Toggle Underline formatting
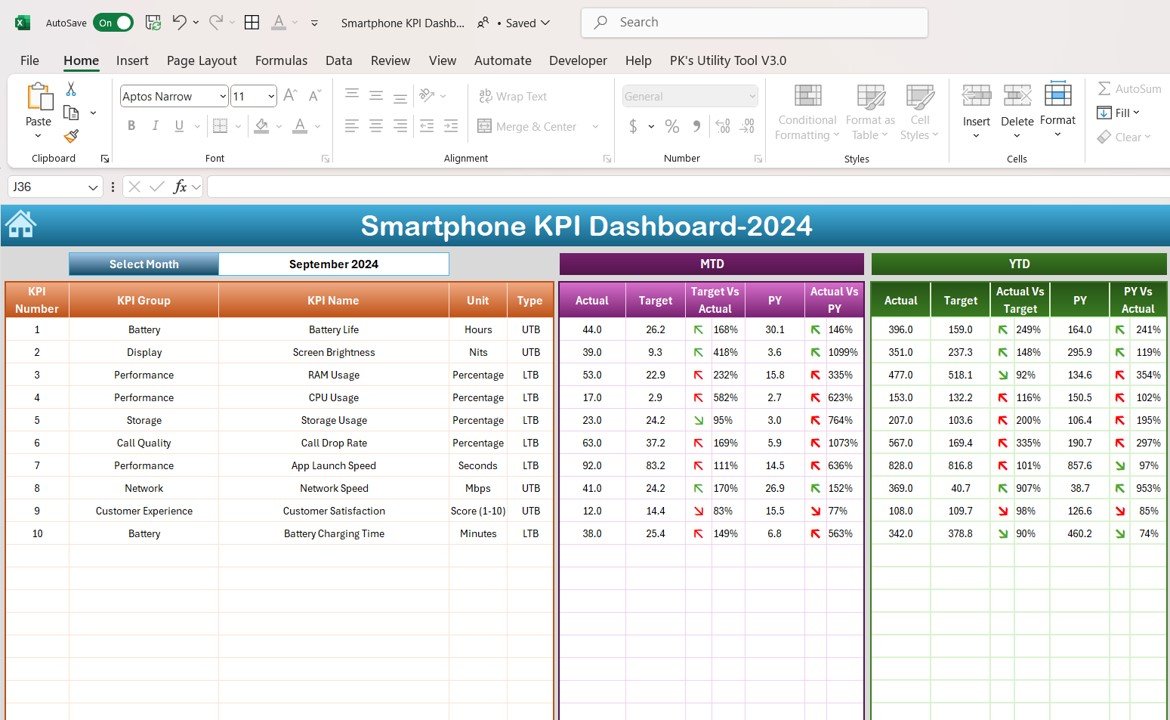This screenshot has width=1170, height=720. (179, 126)
